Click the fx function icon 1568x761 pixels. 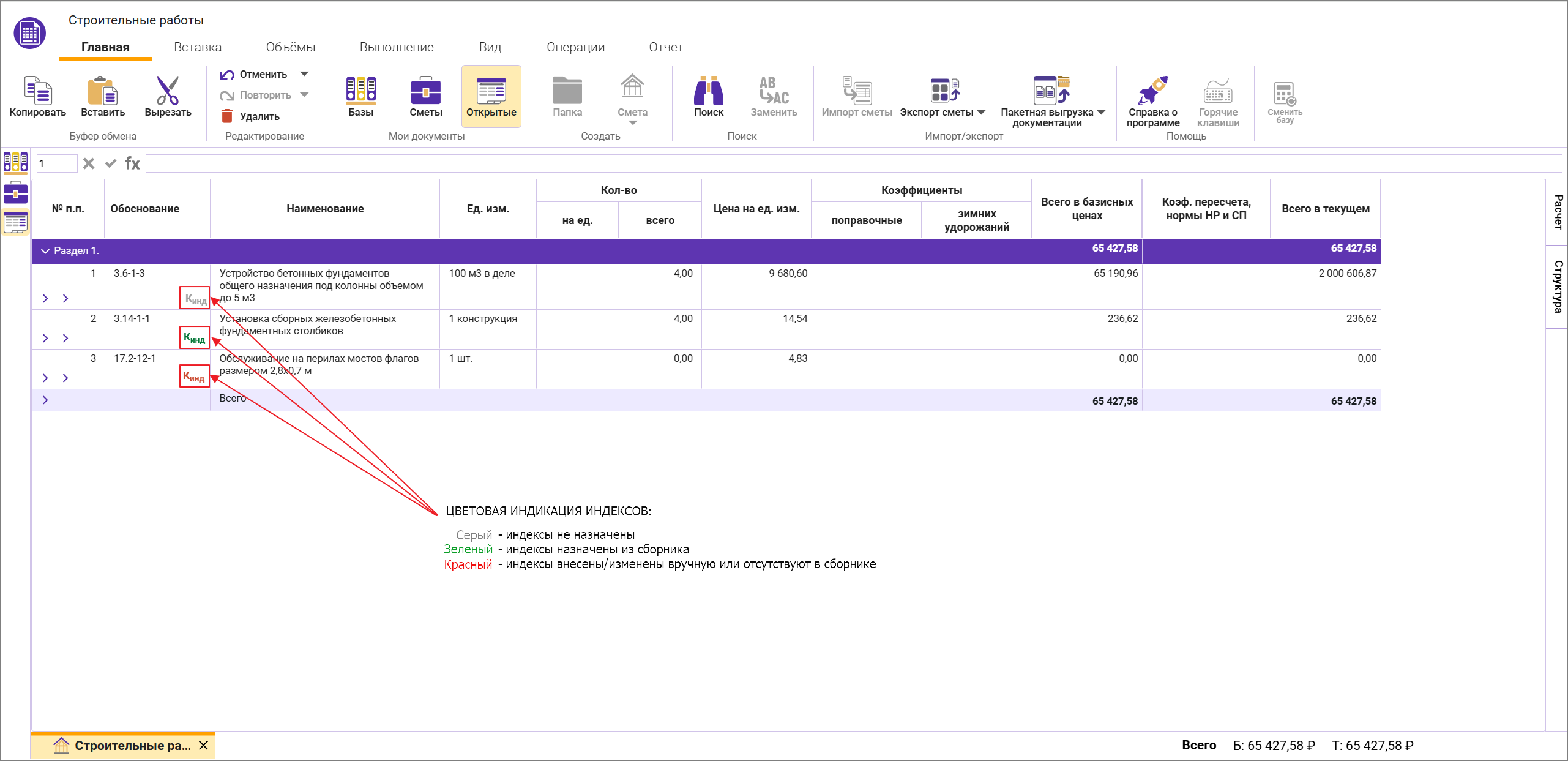coord(132,163)
